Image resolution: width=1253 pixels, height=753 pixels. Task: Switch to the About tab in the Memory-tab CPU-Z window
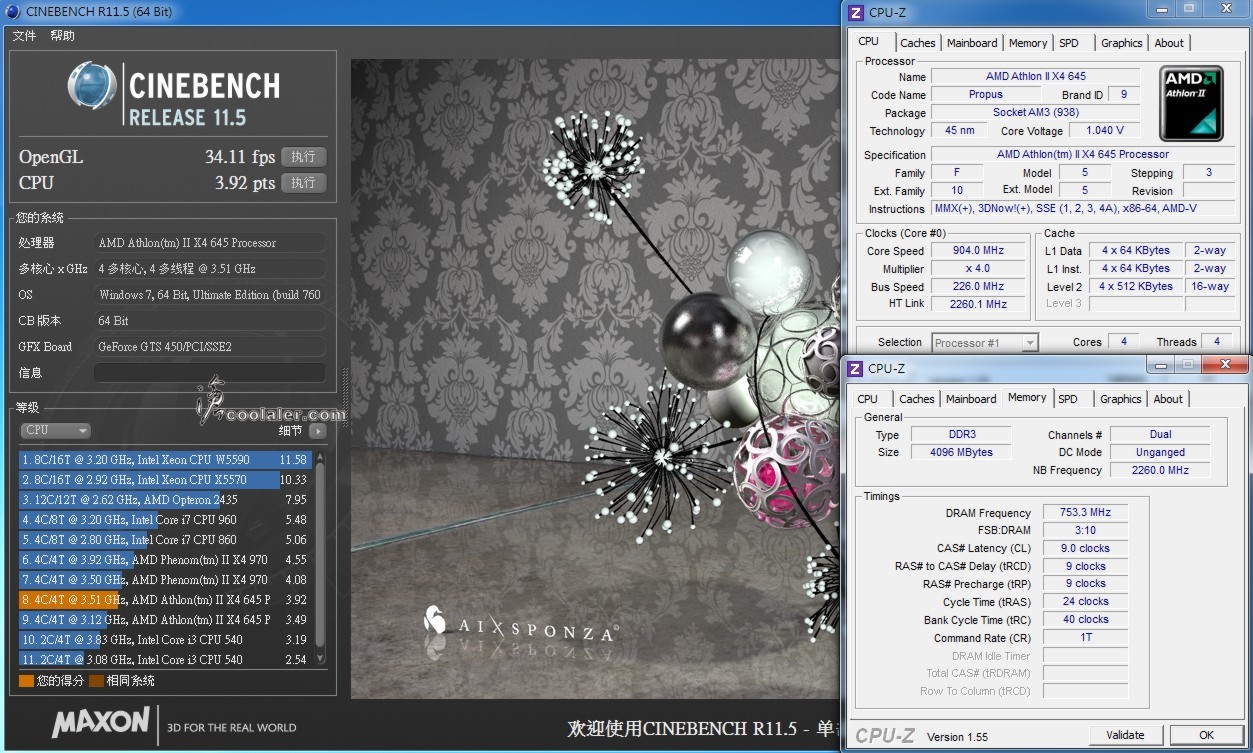point(1168,399)
